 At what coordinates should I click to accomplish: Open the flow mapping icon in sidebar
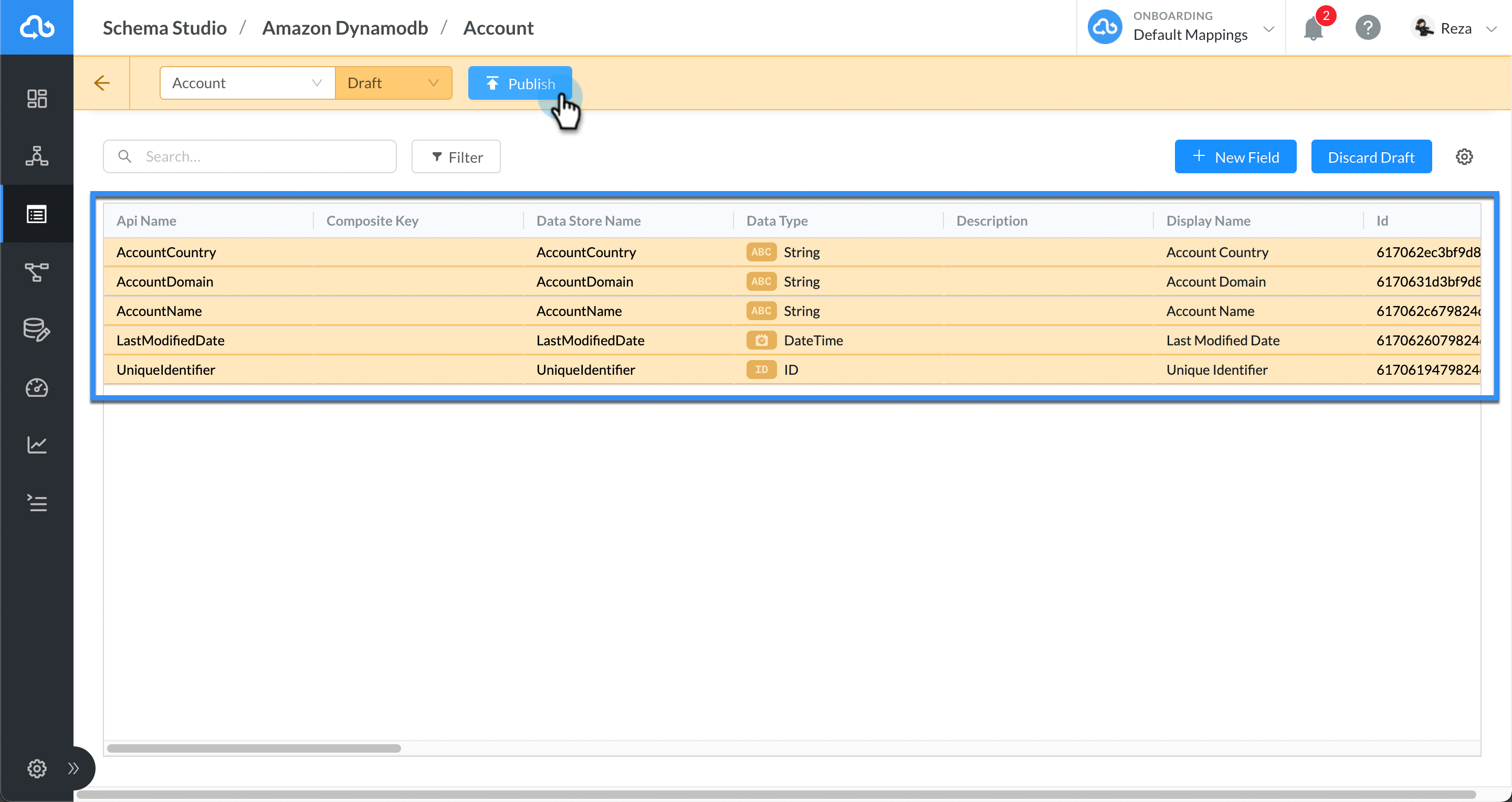pos(36,272)
